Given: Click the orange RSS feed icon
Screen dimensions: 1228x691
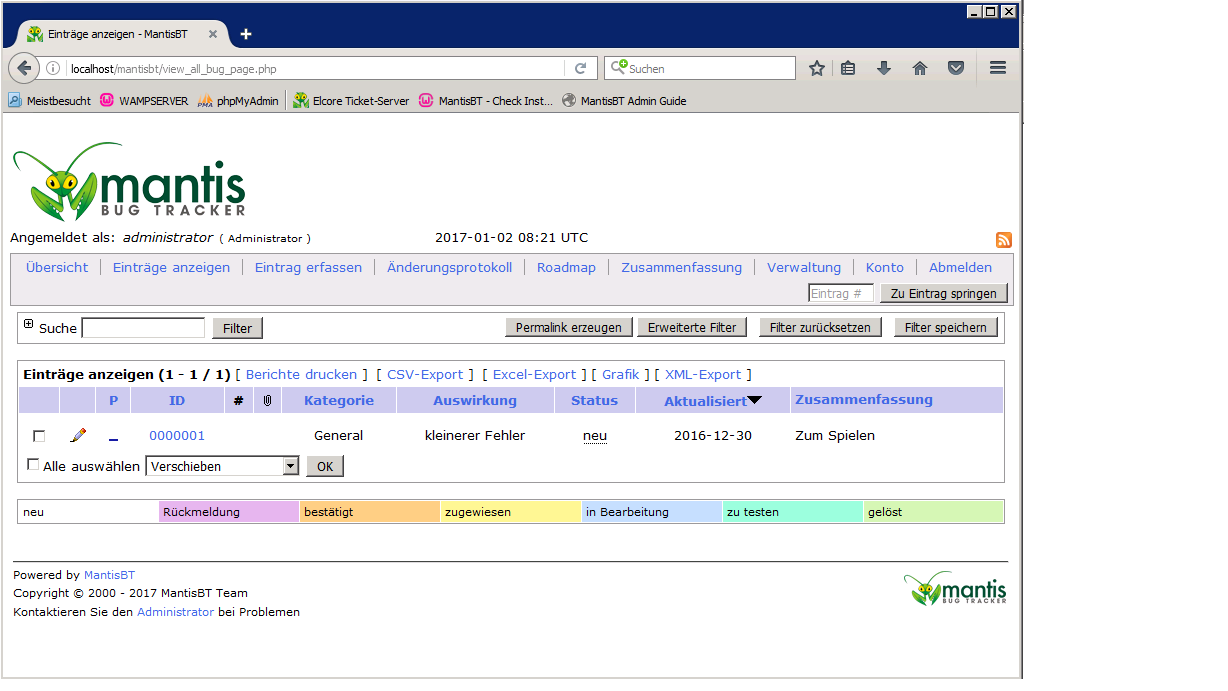Looking at the screenshot, I should [x=1003, y=240].
